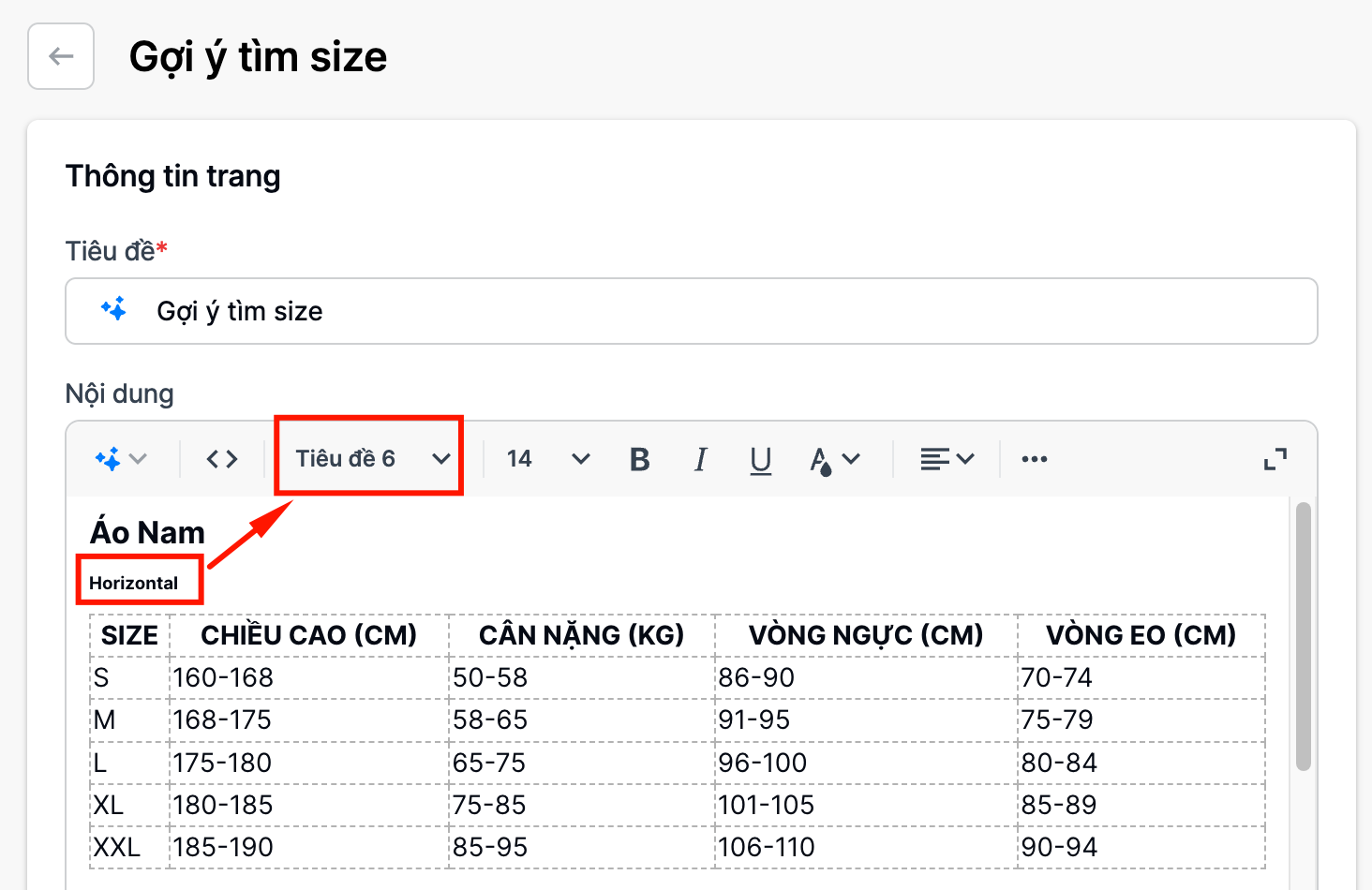Screen dimensions: 1372x890
Task: Toggle italic formatting
Action: tap(700, 459)
